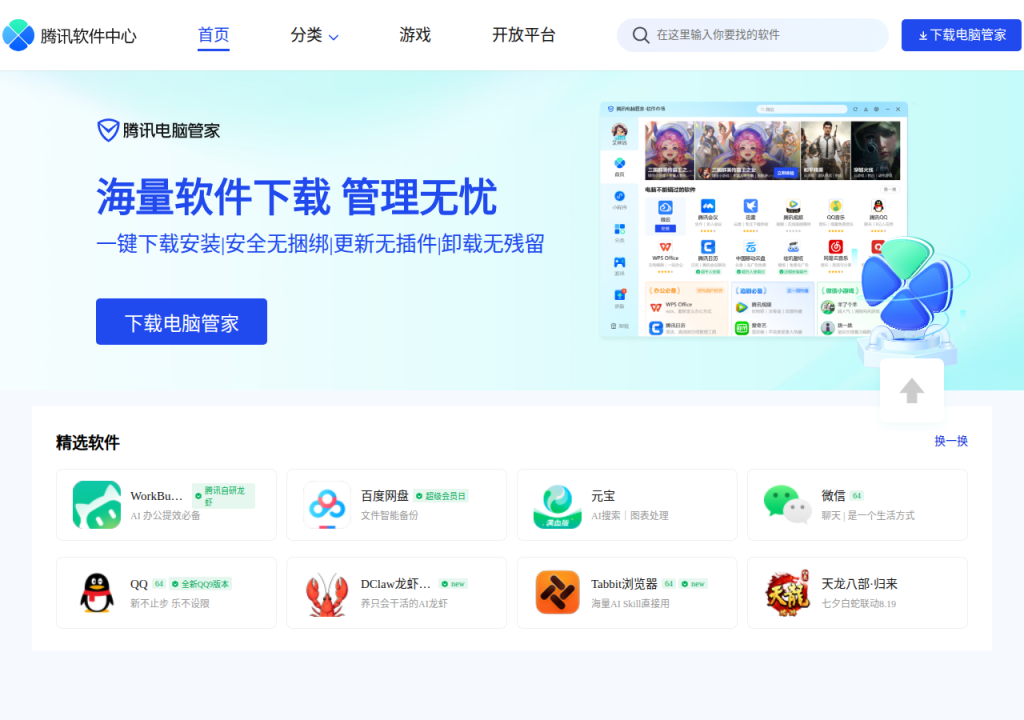This screenshot has height=720, width=1024.
Task: Click the 换一换 refresh link
Action: [951, 441]
